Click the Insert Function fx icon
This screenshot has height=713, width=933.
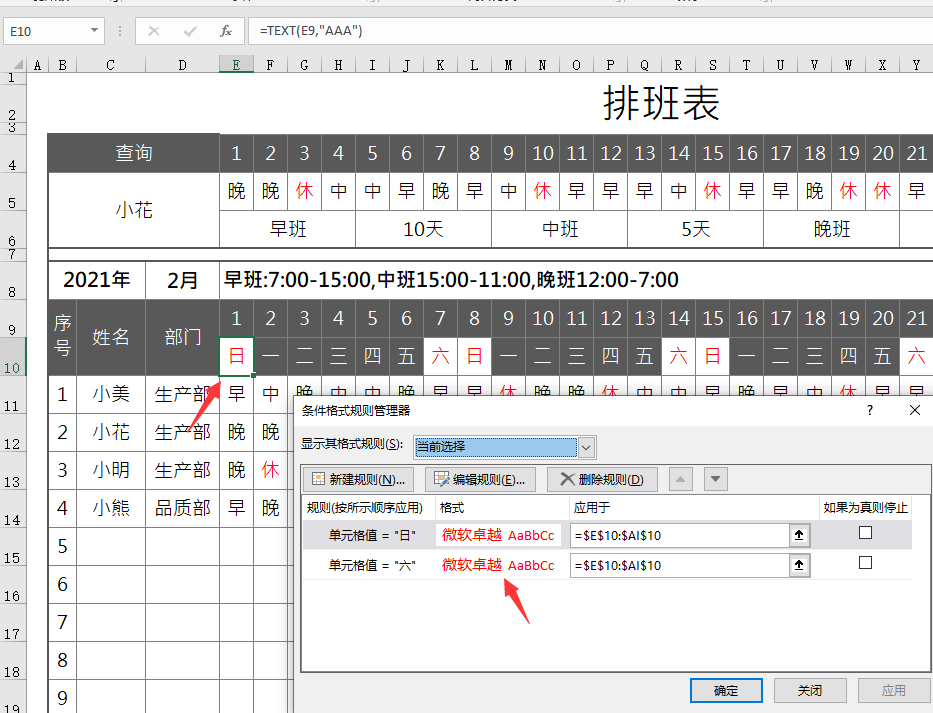(226, 31)
